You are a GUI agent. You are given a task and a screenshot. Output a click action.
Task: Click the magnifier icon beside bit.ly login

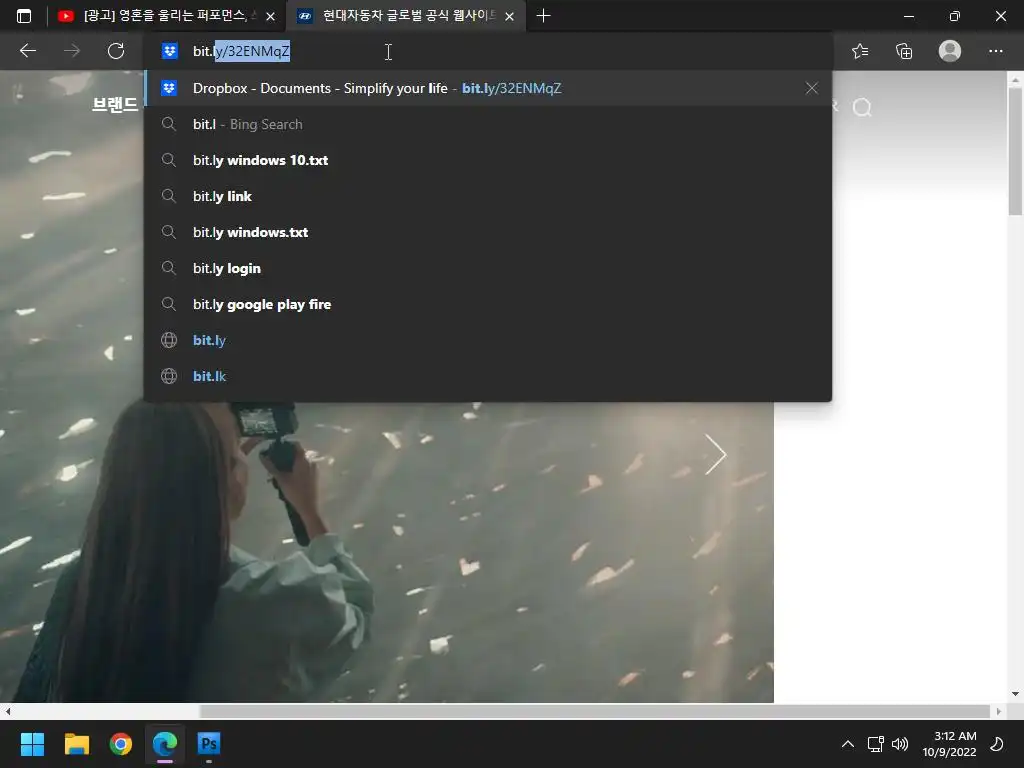click(168, 268)
